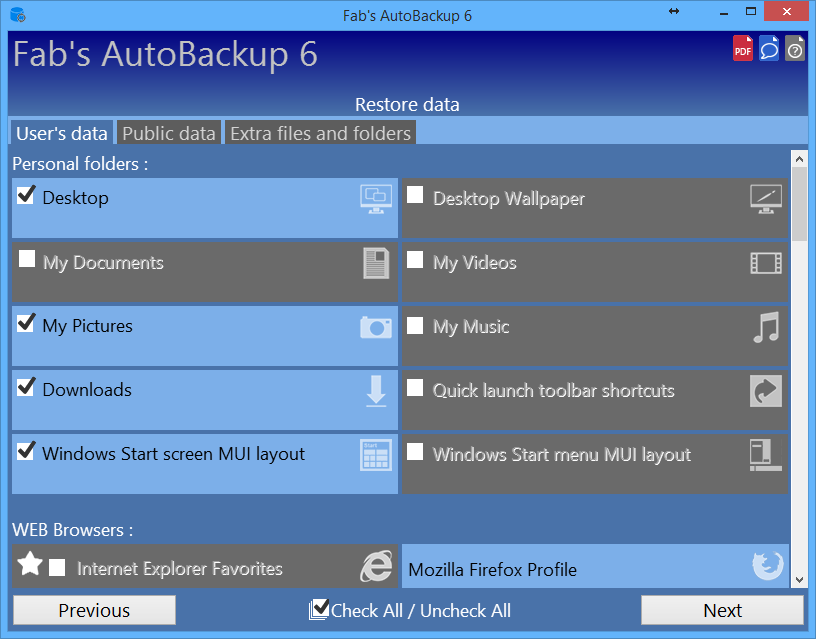816x639 pixels.
Task: Click the My Documents page icon
Action: 376,263
